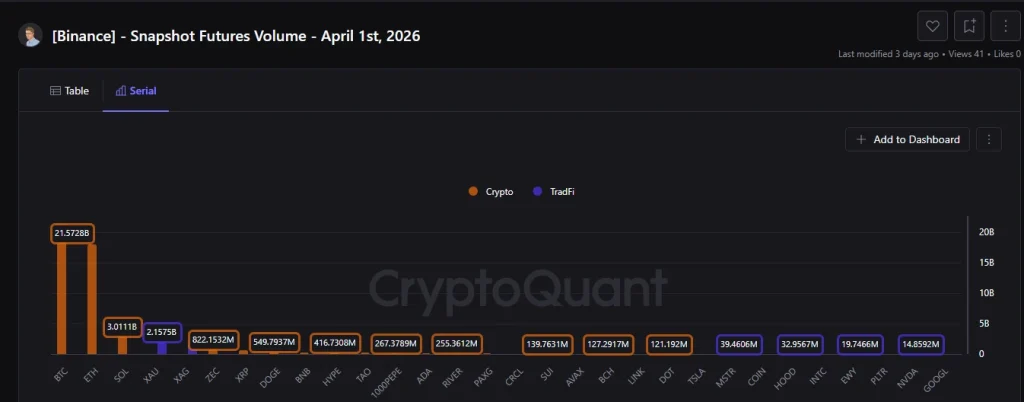
Task: Click the bar chart icon beside Serial
Action: click(x=121, y=91)
